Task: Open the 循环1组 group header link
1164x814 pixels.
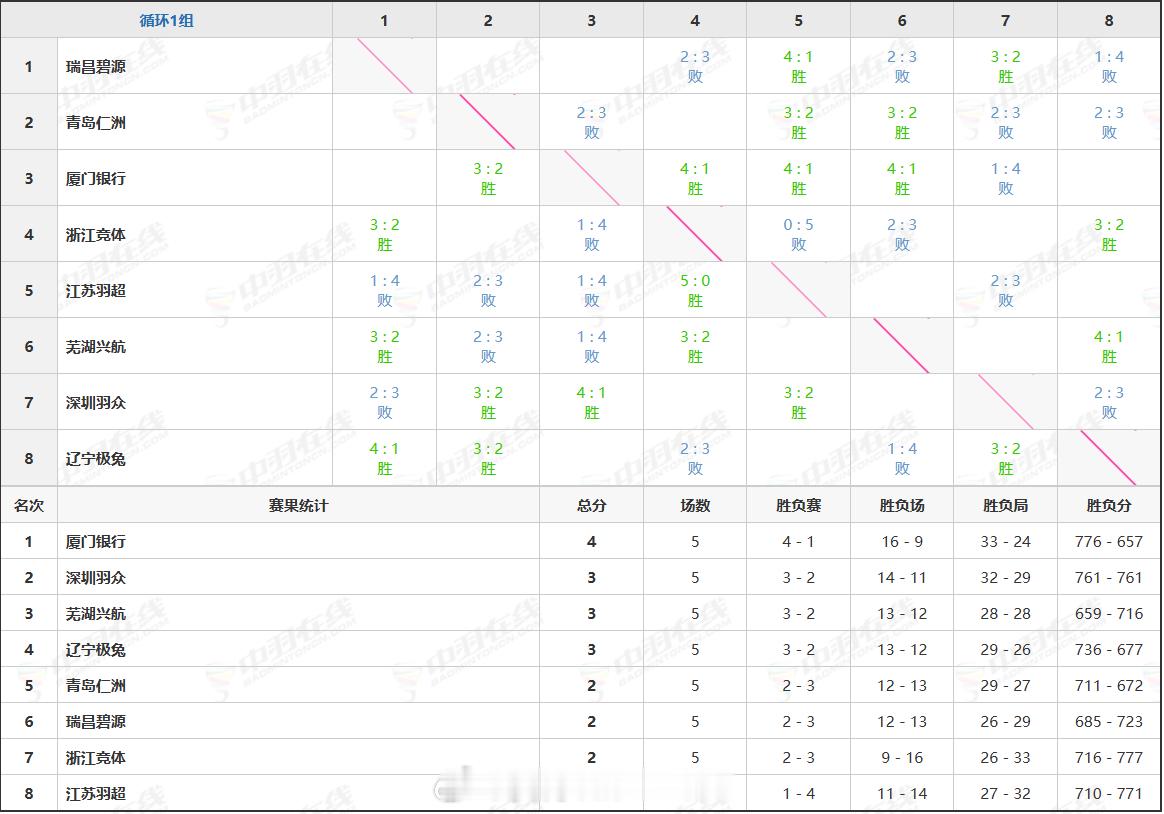Action: (x=166, y=20)
